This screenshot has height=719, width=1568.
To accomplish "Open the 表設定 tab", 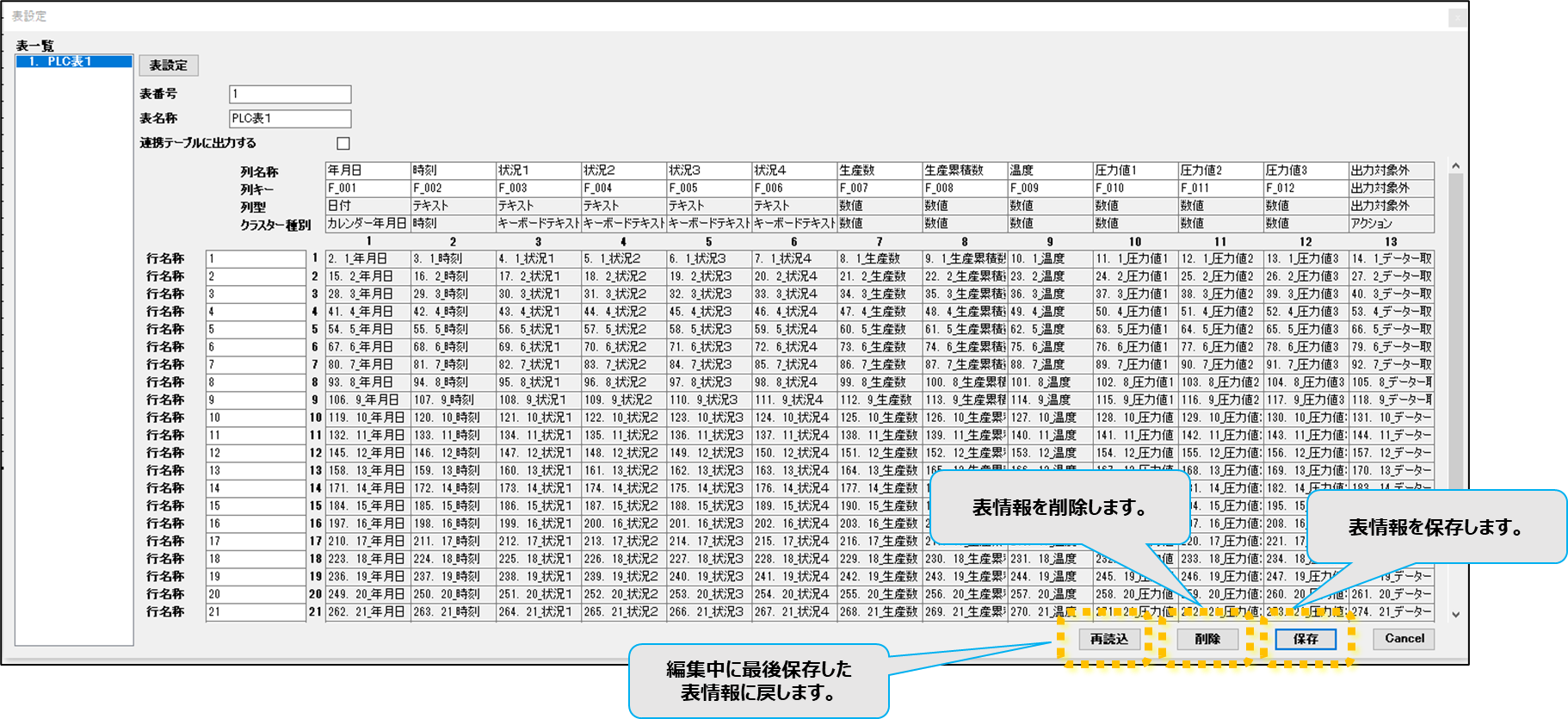I will point(169,65).
